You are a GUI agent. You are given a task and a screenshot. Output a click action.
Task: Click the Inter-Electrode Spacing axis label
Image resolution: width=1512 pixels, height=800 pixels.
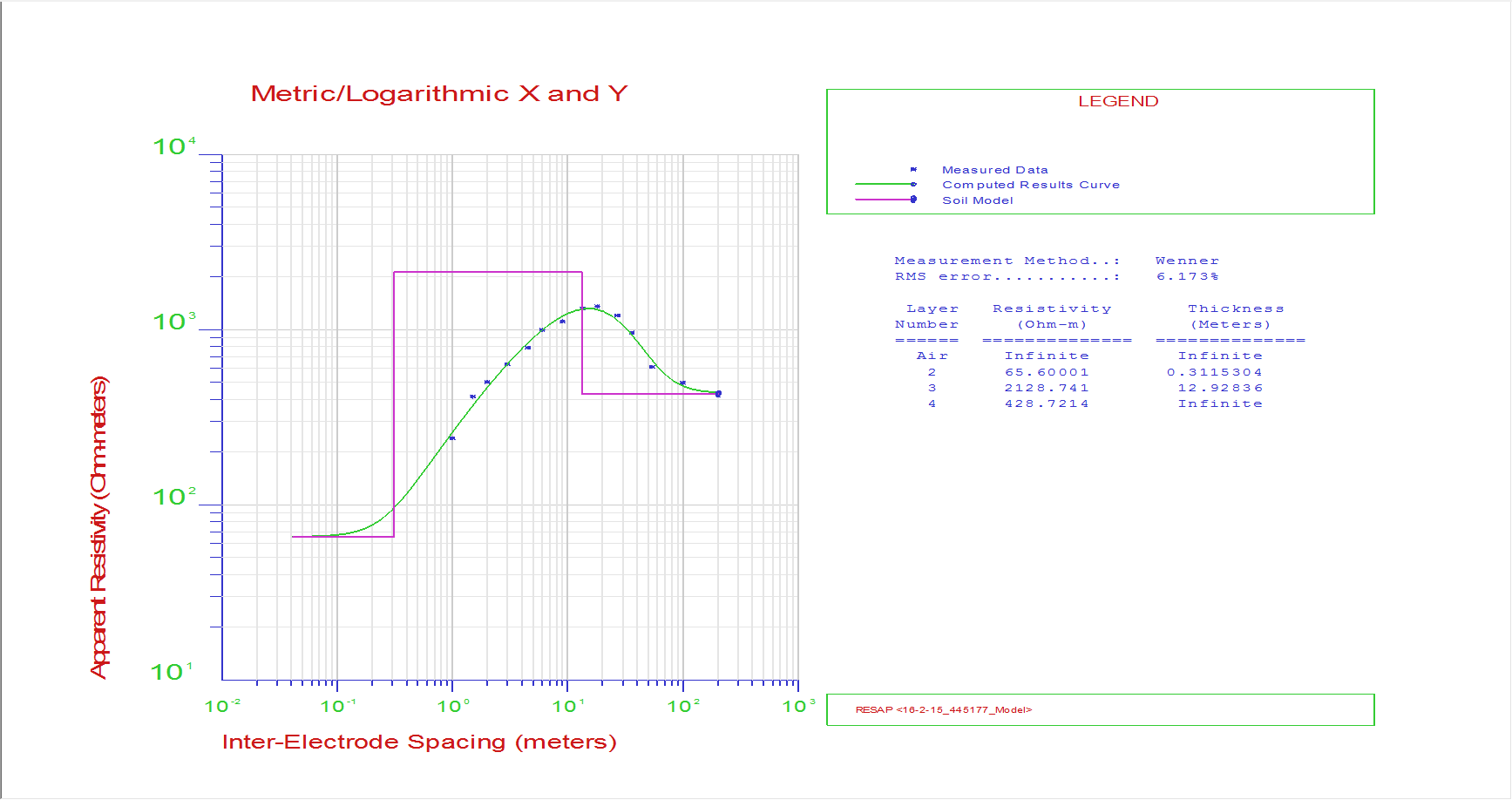[419, 742]
